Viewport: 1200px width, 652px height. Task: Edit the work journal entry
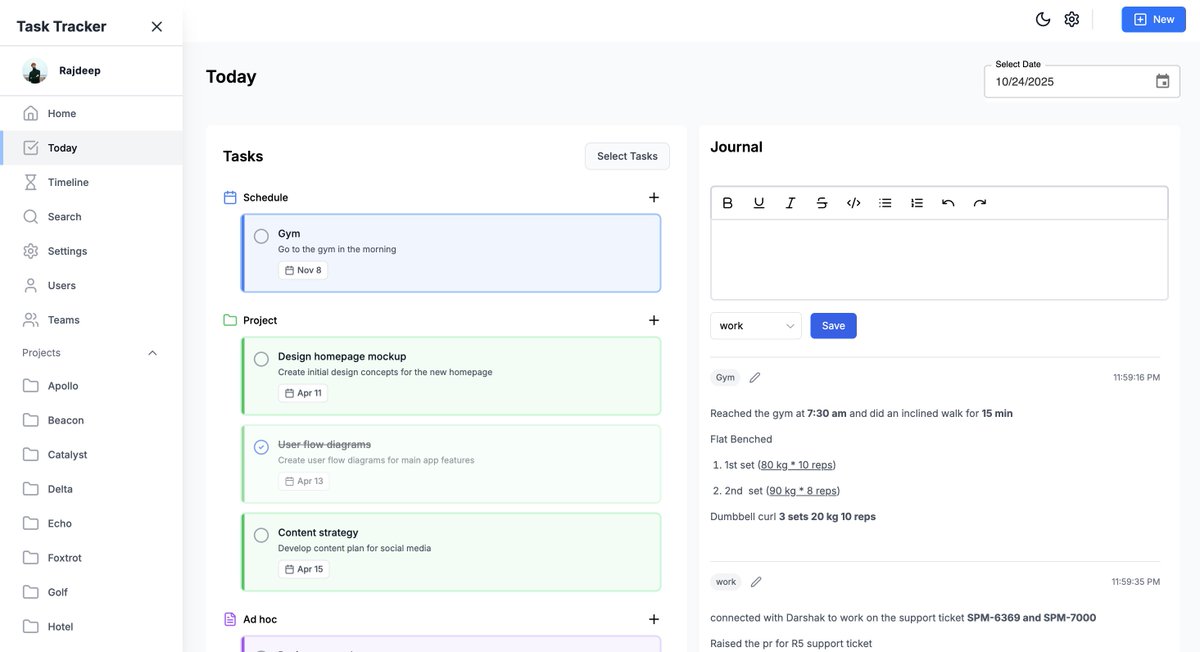pyautogui.click(x=756, y=582)
